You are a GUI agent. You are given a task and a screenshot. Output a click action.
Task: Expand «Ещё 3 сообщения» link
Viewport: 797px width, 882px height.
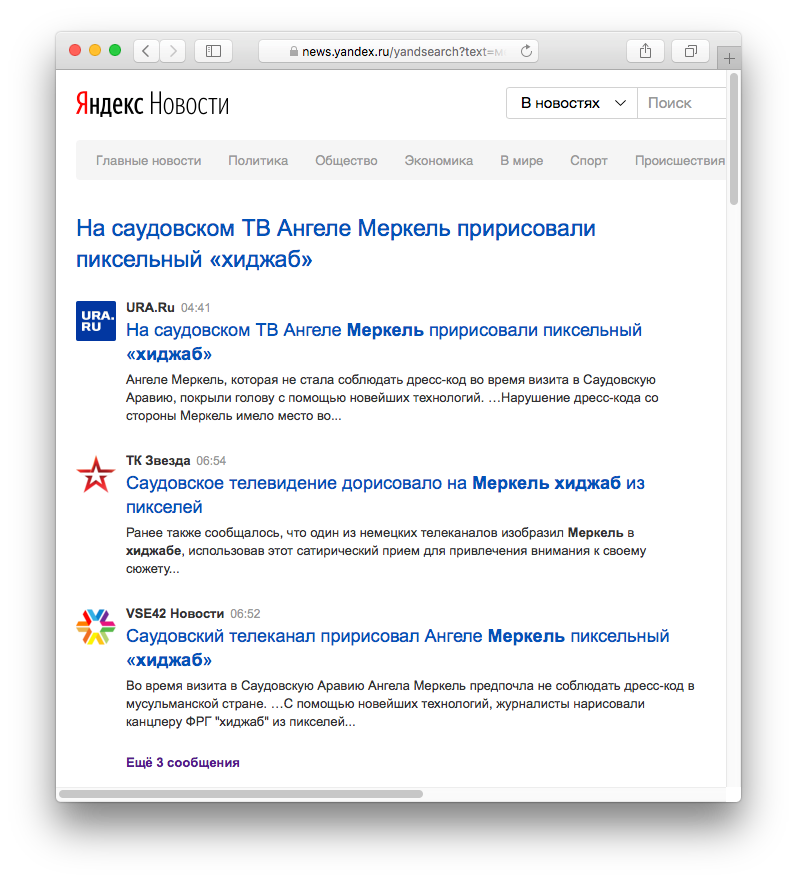(183, 762)
